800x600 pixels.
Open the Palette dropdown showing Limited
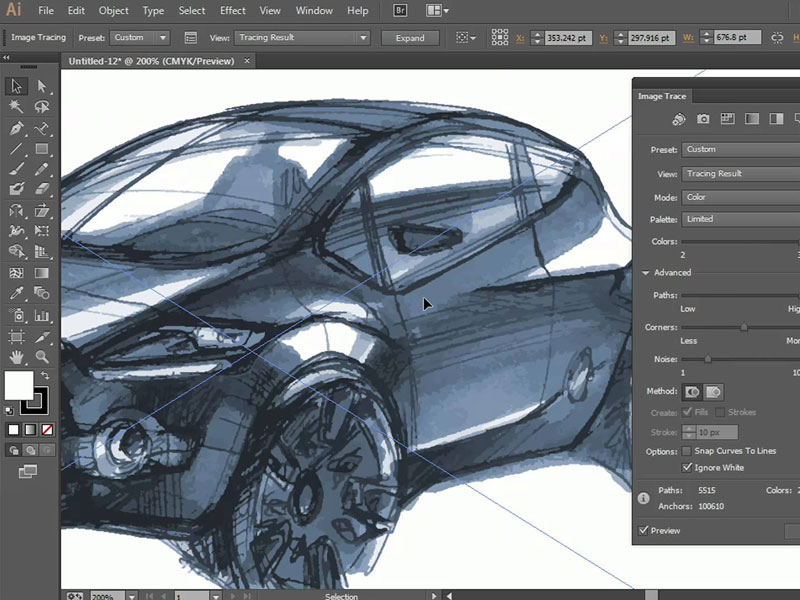tap(741, 219)
